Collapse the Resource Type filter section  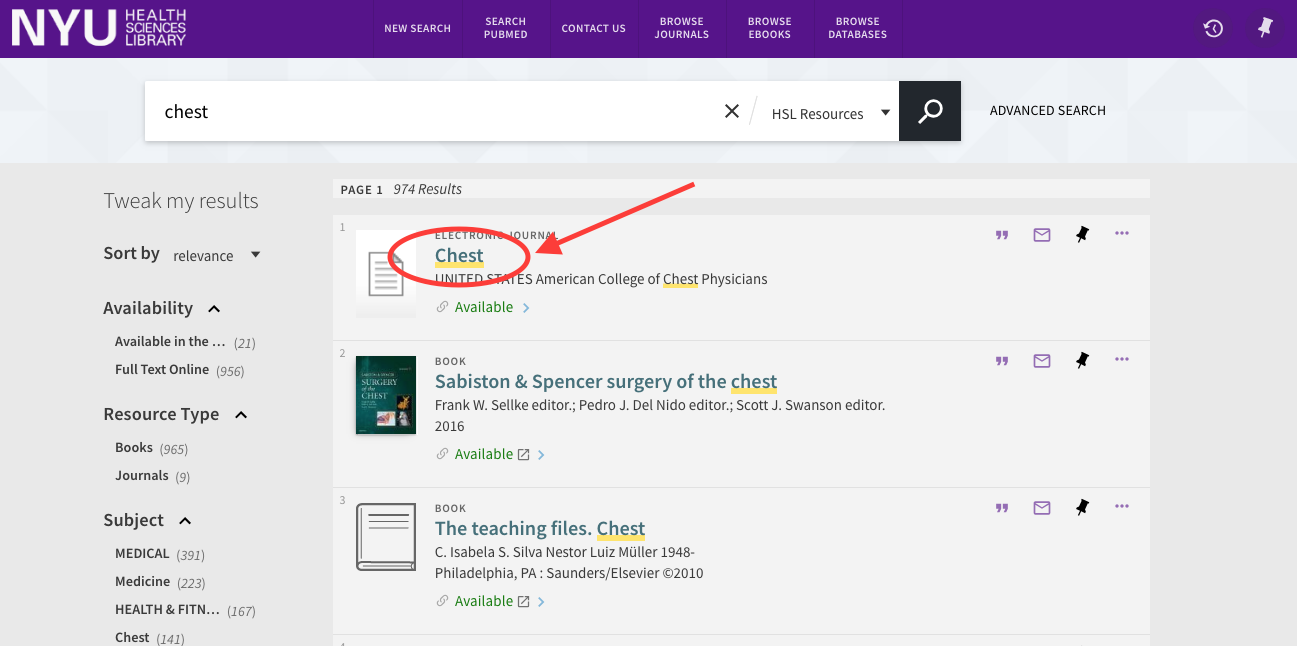coord(240,415)
